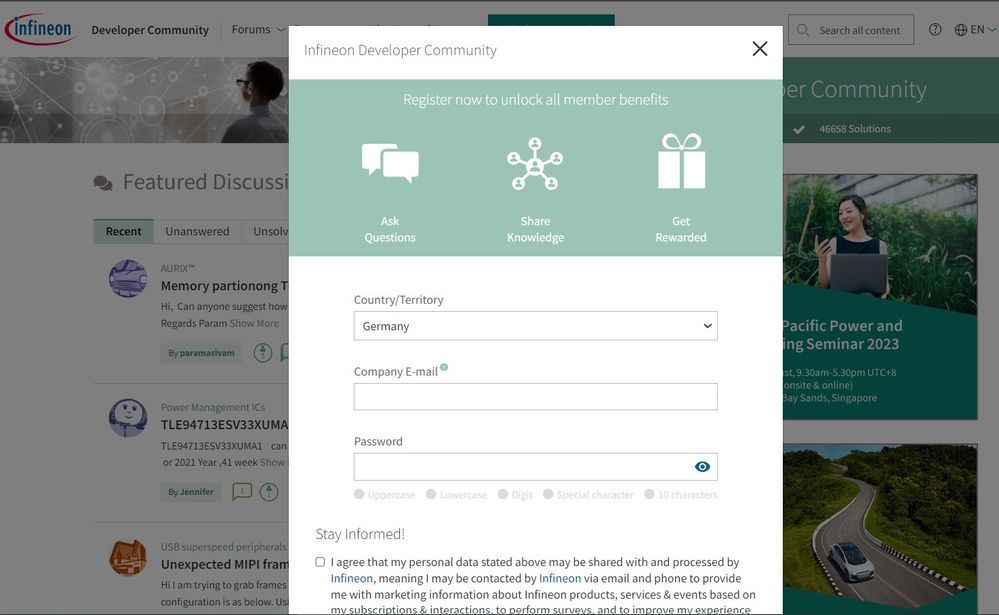Open the winding road car banner image
Image resolution: width=999 pixels, height=615 pixels.
tap(880, 529)
